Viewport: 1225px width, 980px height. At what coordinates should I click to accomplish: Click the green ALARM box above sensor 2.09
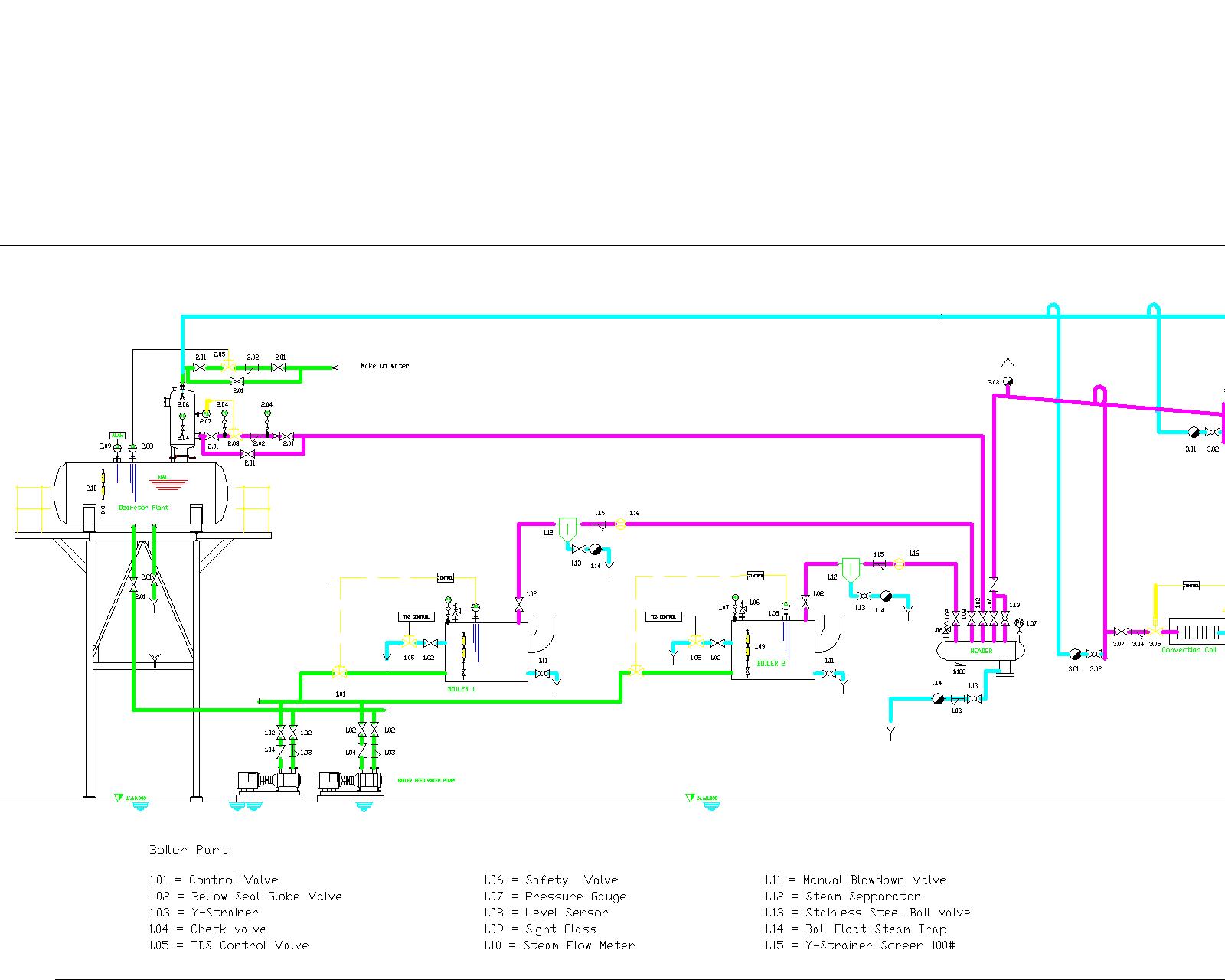(117, 435)
